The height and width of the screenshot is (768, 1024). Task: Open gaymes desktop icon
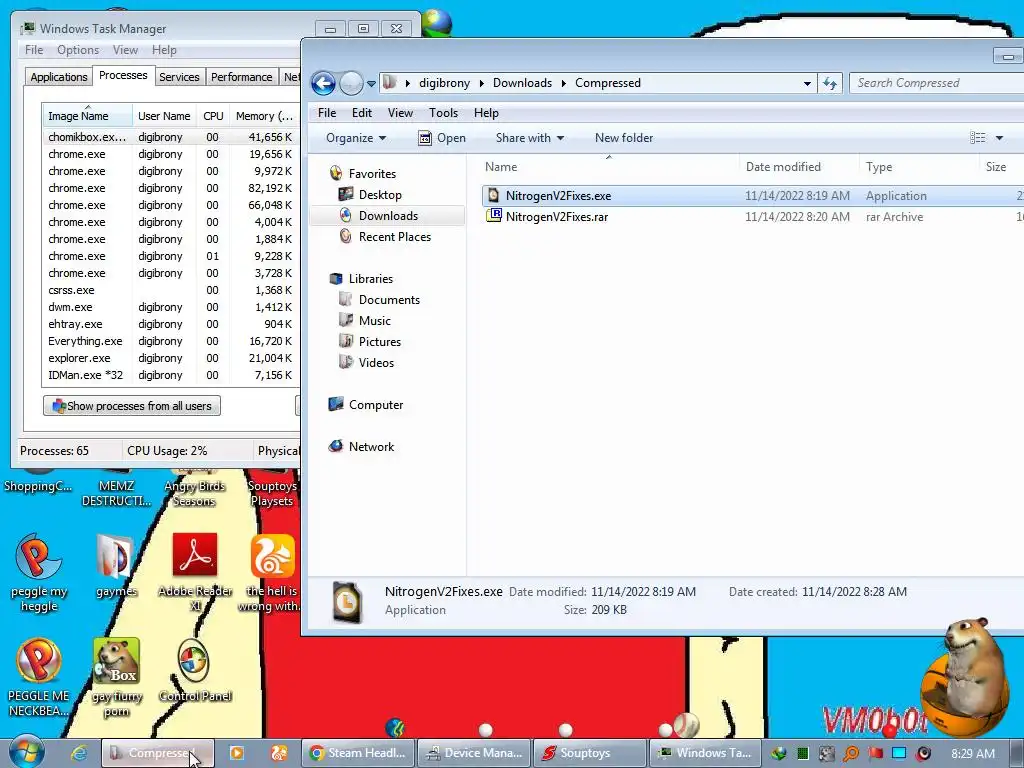click(x=116, y=566)
